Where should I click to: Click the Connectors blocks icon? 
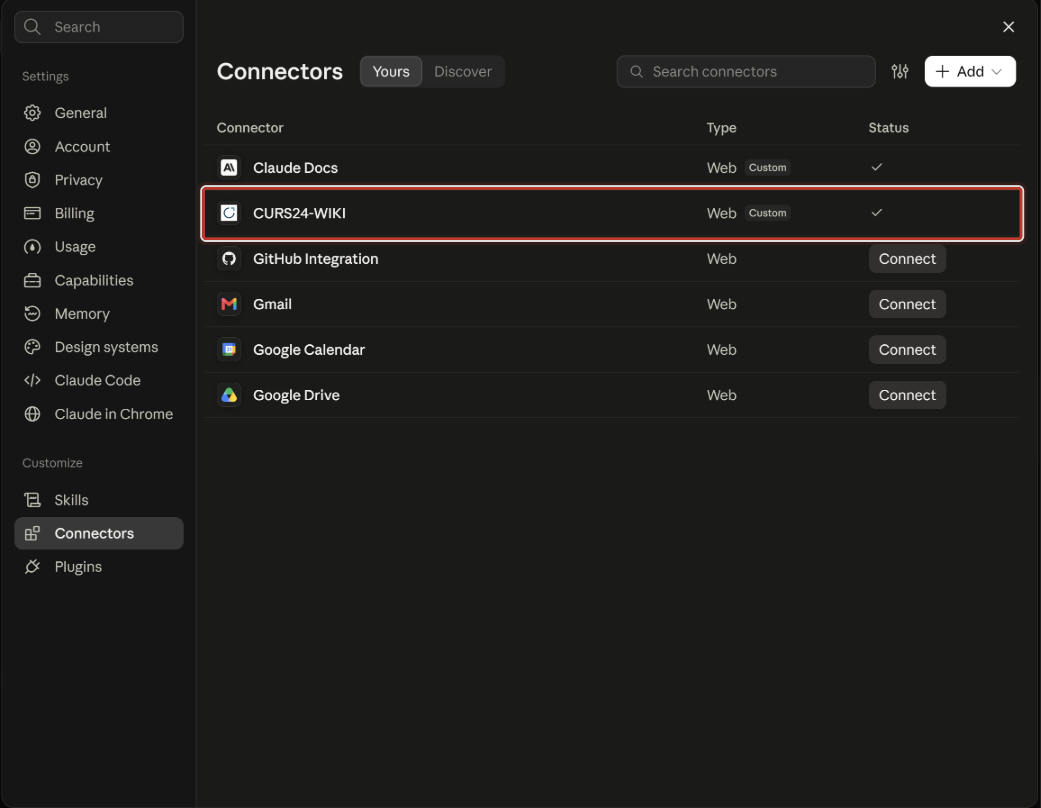tap(32, 533)
